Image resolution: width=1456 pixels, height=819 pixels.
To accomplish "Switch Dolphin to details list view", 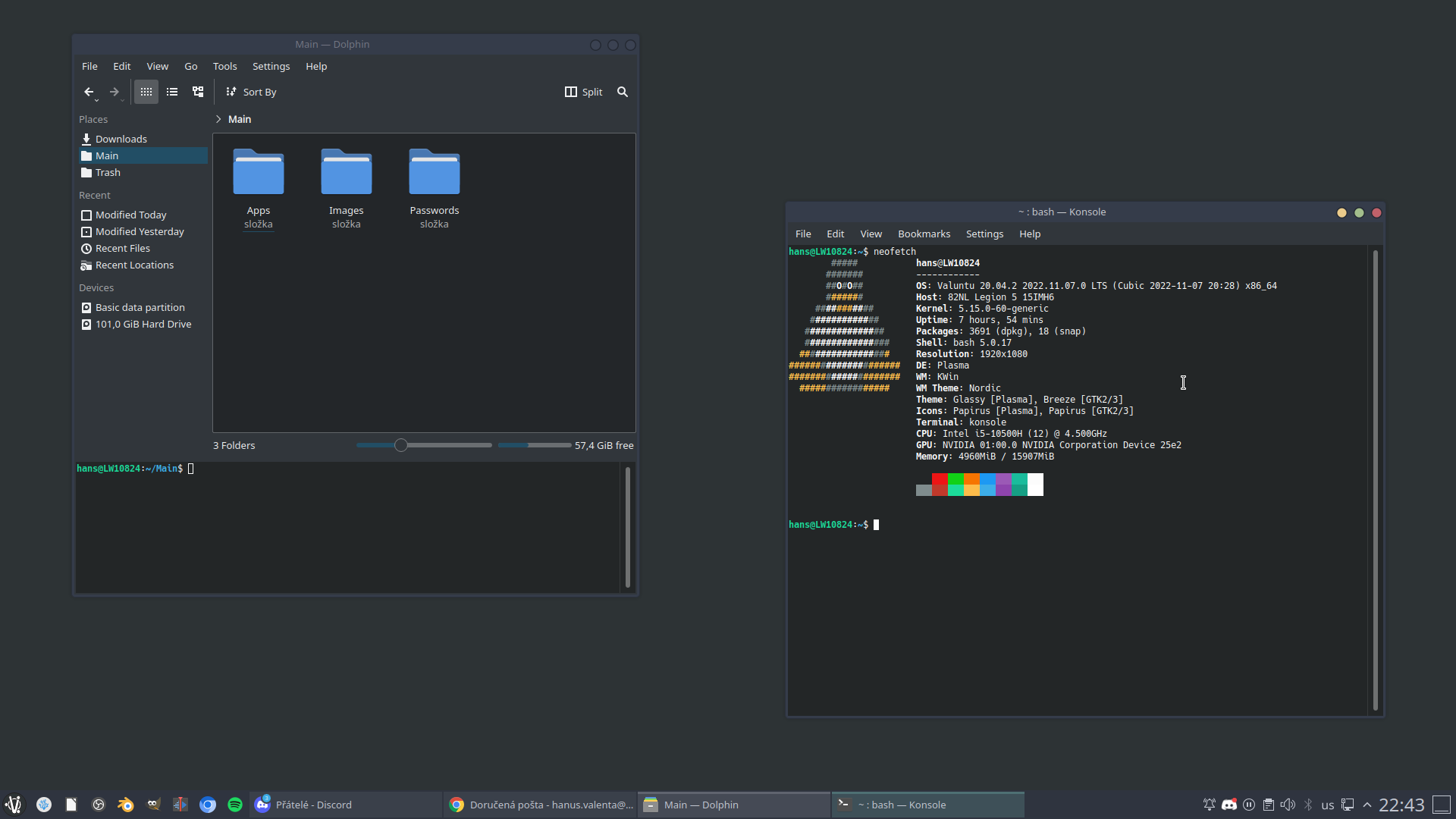I will (172, 92).
